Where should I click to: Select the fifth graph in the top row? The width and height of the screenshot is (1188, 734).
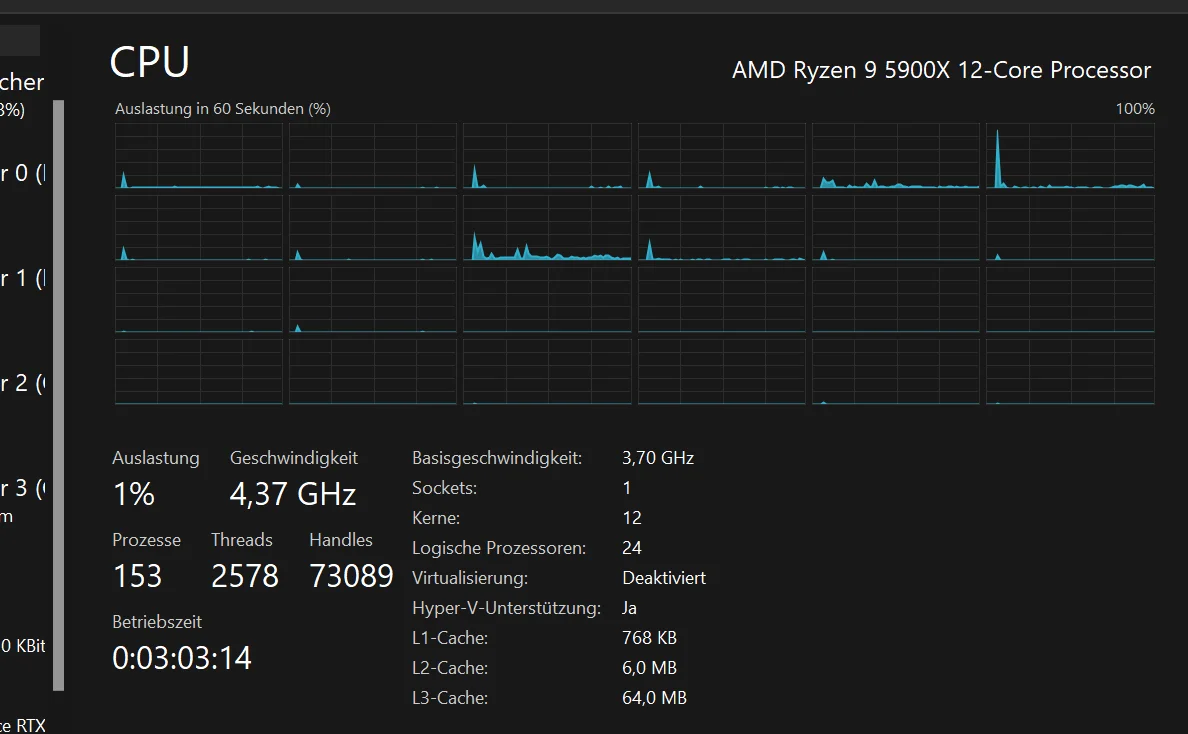[896, 156]
